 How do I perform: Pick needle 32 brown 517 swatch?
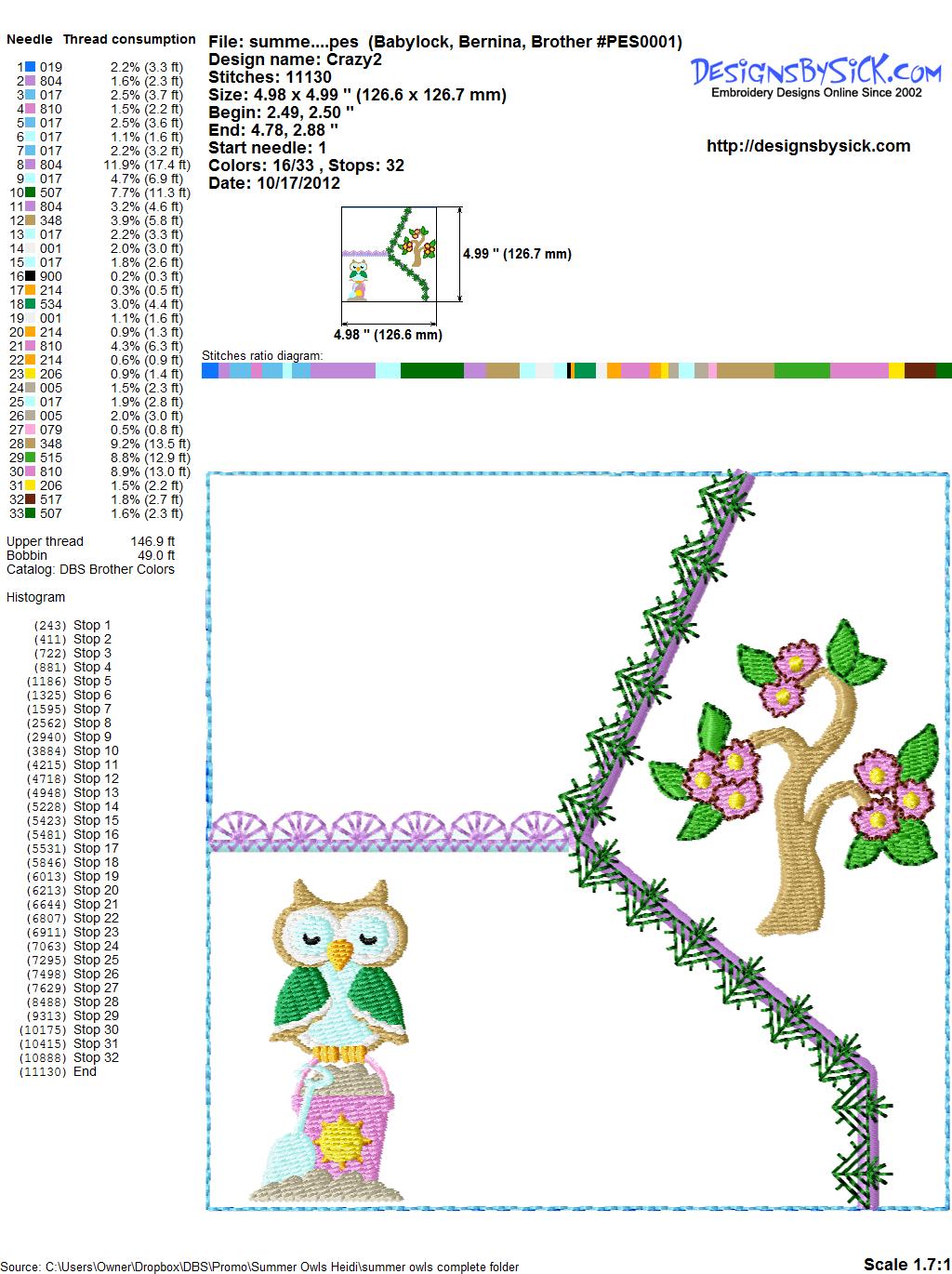(30, 499)
